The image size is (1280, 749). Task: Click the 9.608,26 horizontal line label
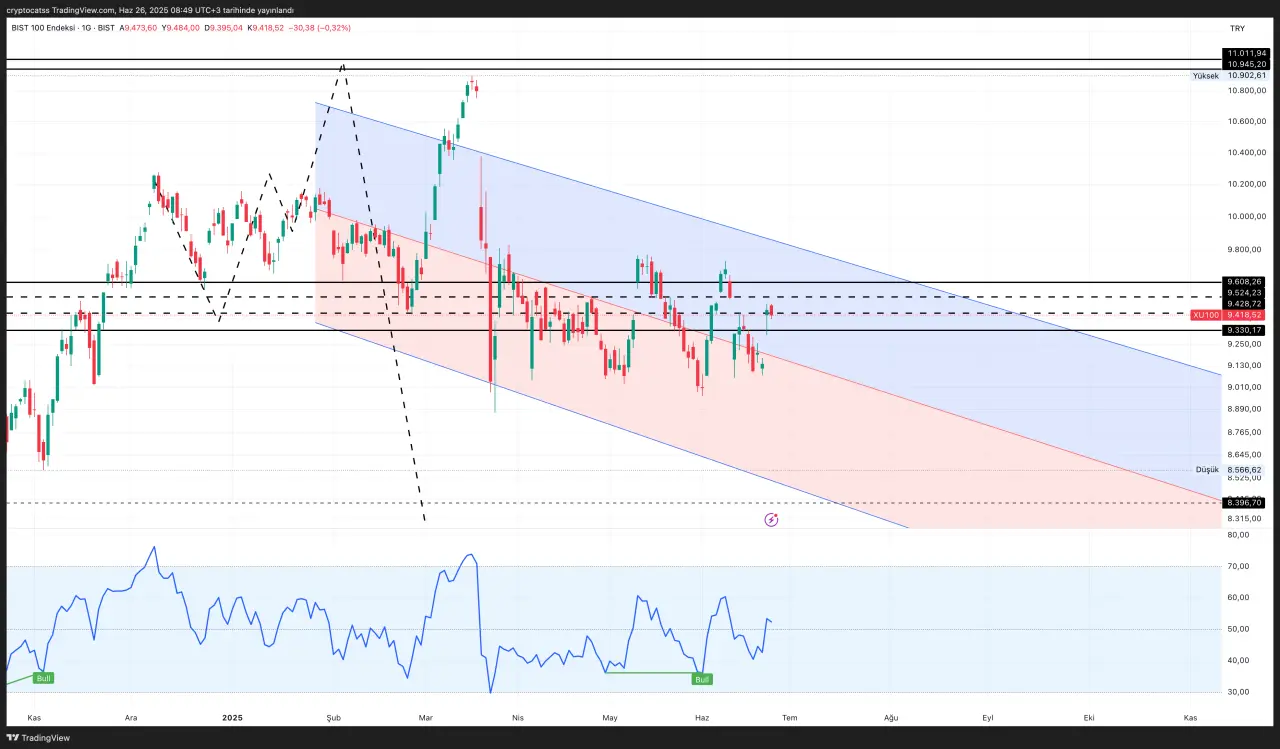tap(1245, 282)
